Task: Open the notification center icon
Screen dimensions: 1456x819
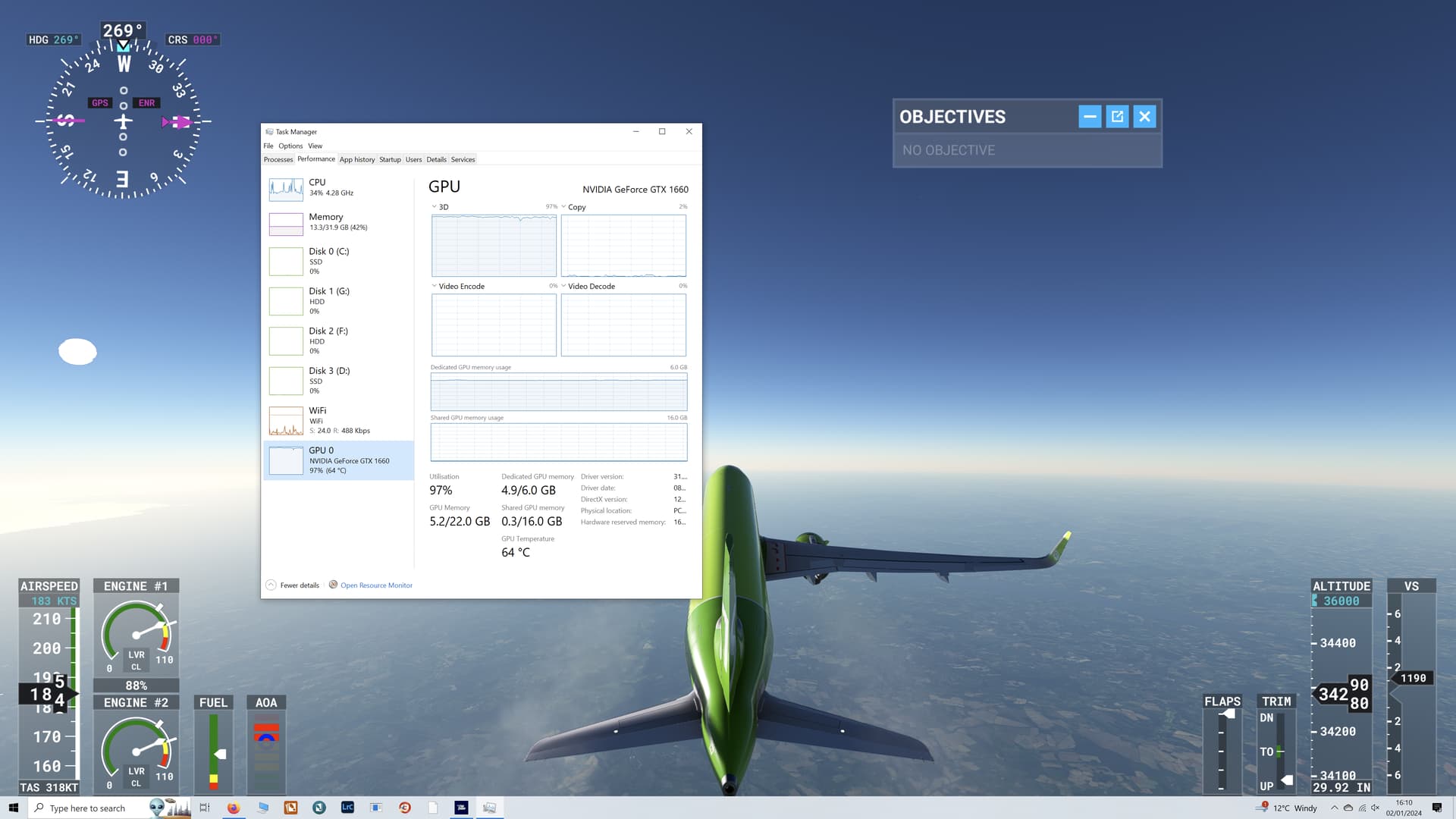Action: point(1437,808)
